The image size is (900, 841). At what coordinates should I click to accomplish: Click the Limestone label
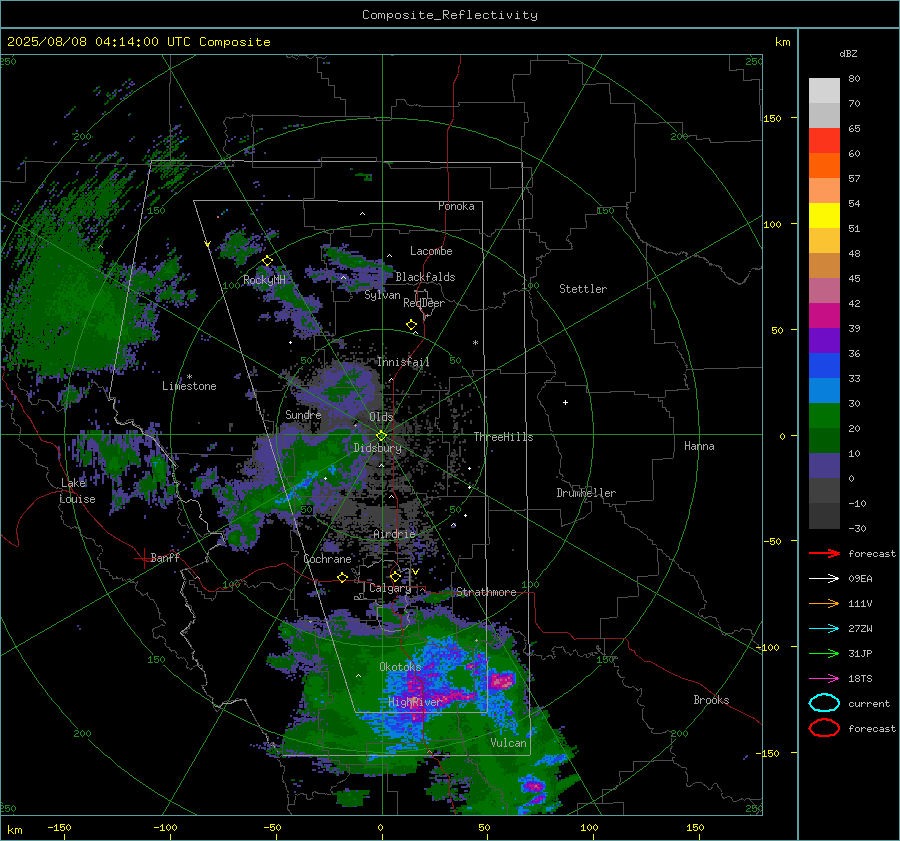(189, 386)
